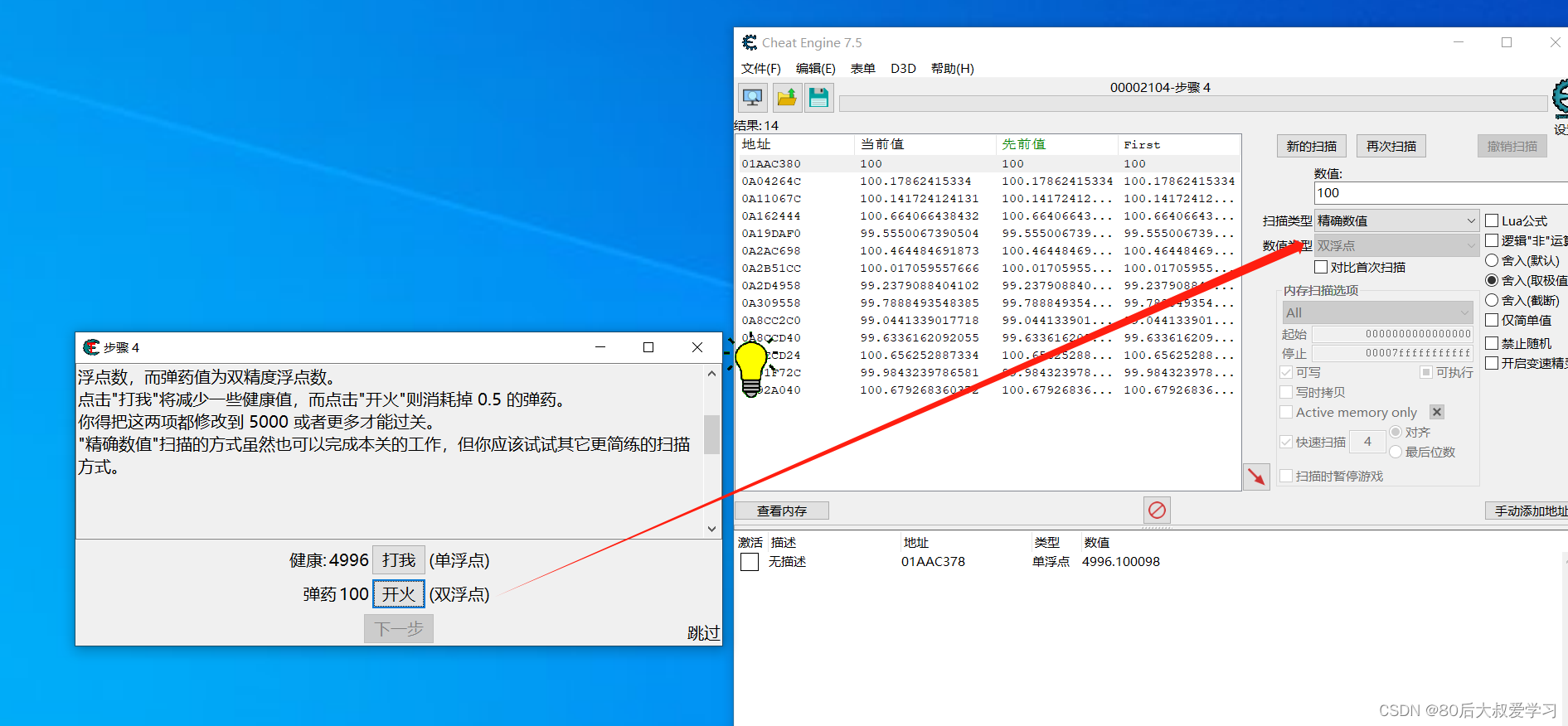Open the 编辑(E) menu
Screen dimensions: 1568x726
pos(815,68)
